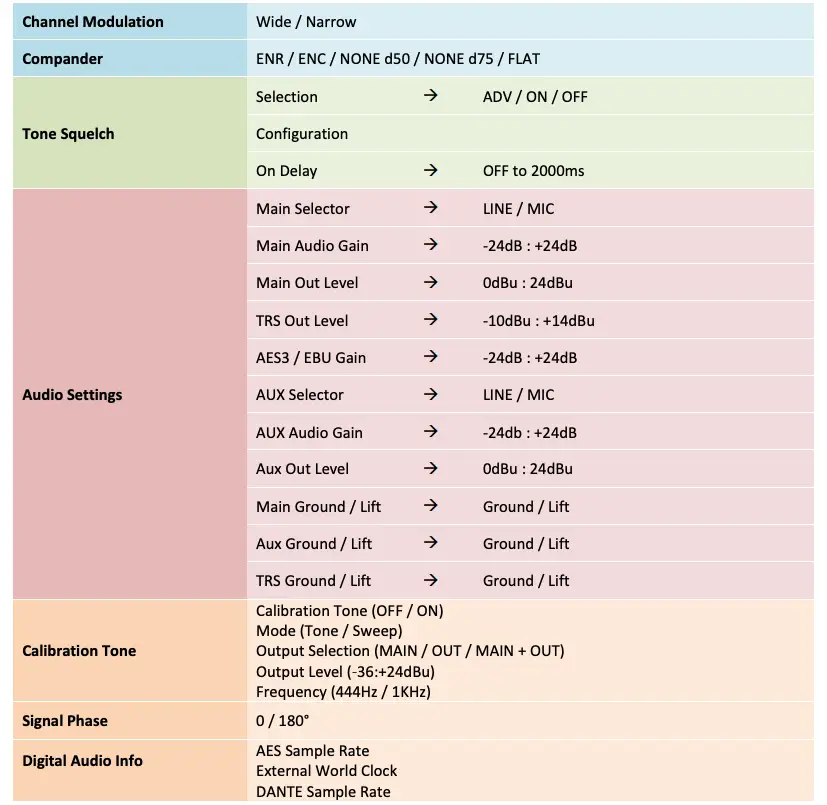827x805 pixels.
Task: Select the Channel Modulation row header
Action: point(93,22)
